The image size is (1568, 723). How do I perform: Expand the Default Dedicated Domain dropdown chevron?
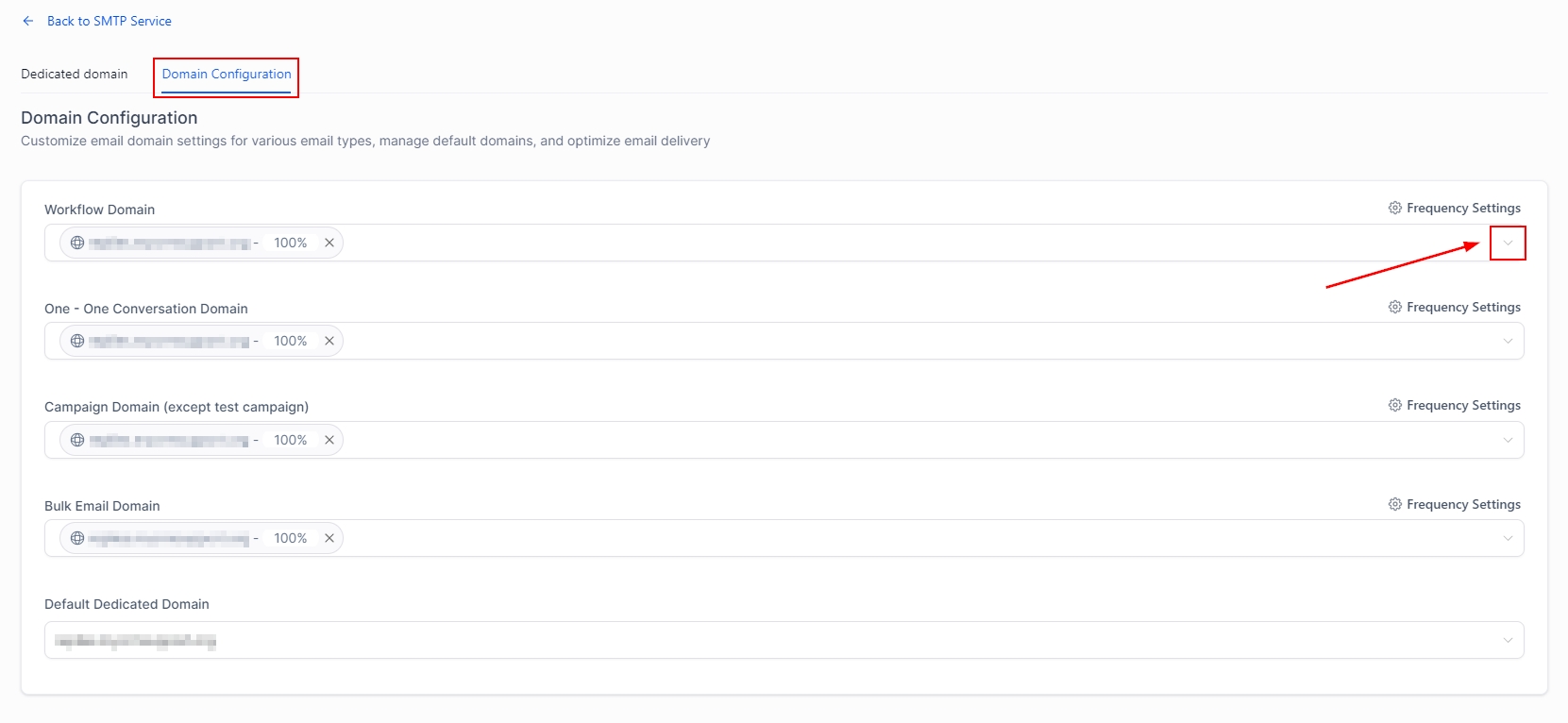[1508, 640]
